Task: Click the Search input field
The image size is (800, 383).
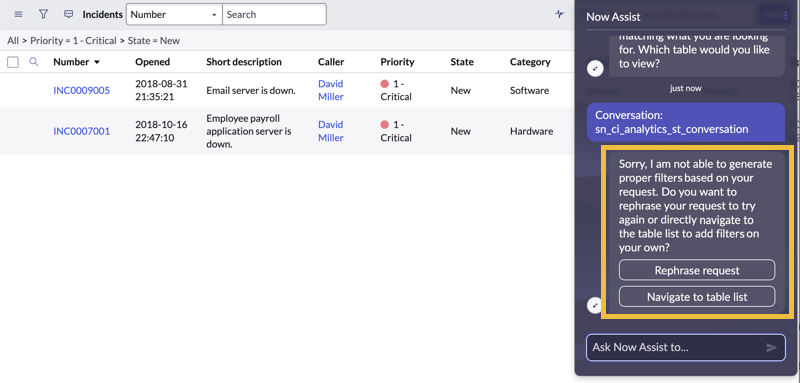Action: click(274, 14)
